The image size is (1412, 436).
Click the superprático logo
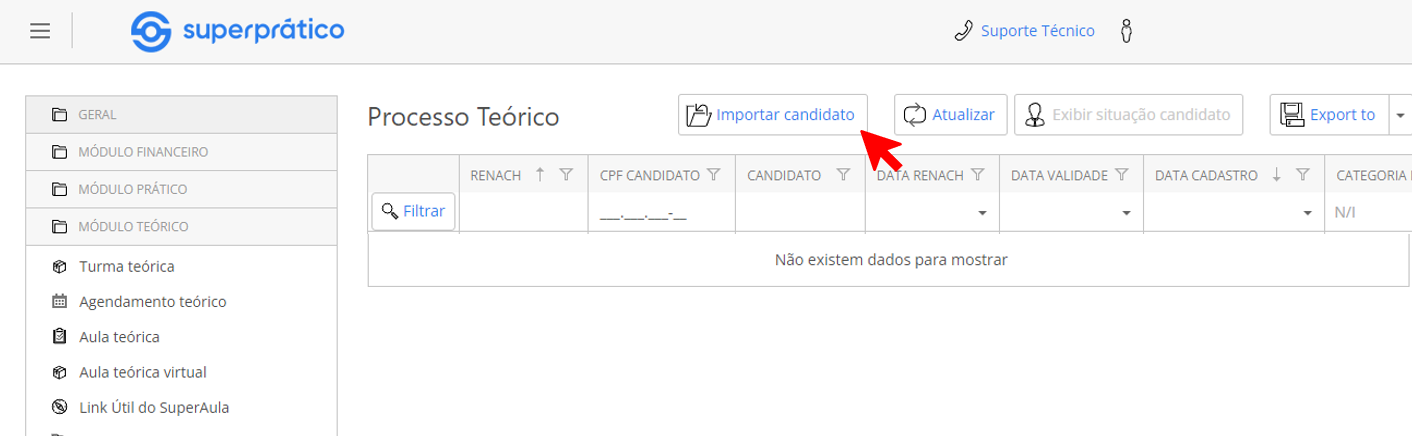(x=238, y=31)
